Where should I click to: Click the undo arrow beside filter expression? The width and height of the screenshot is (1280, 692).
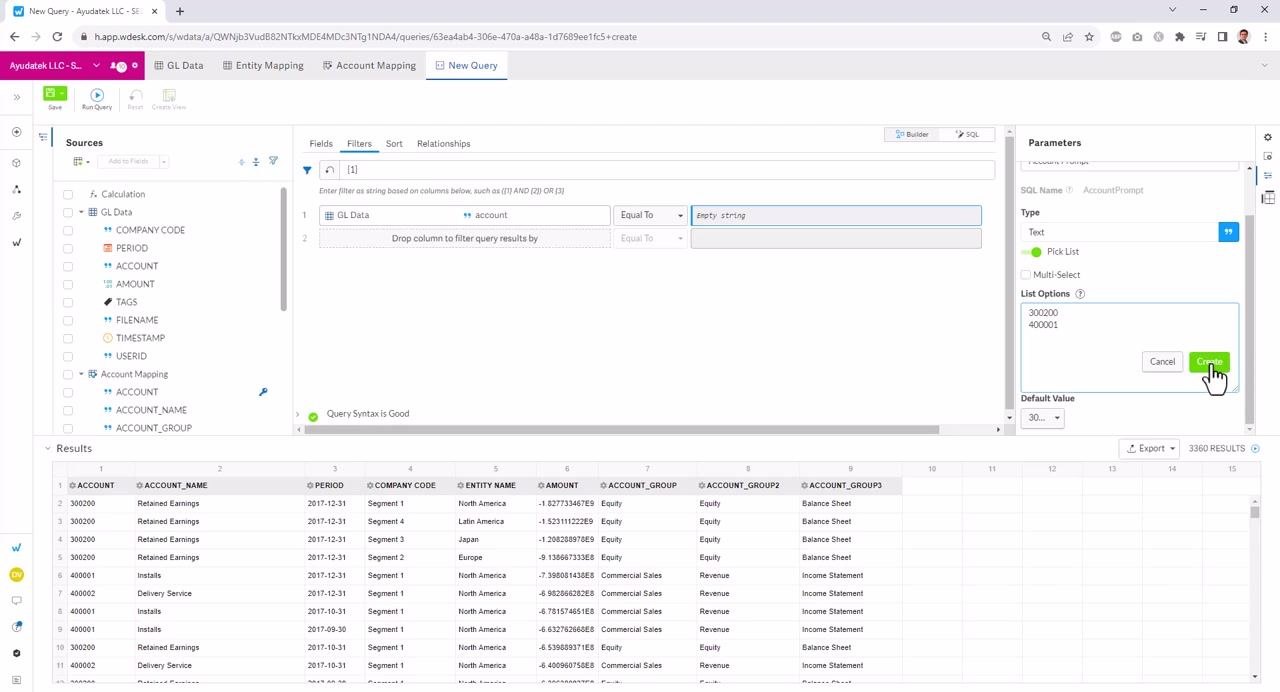(x=329, y=170)
